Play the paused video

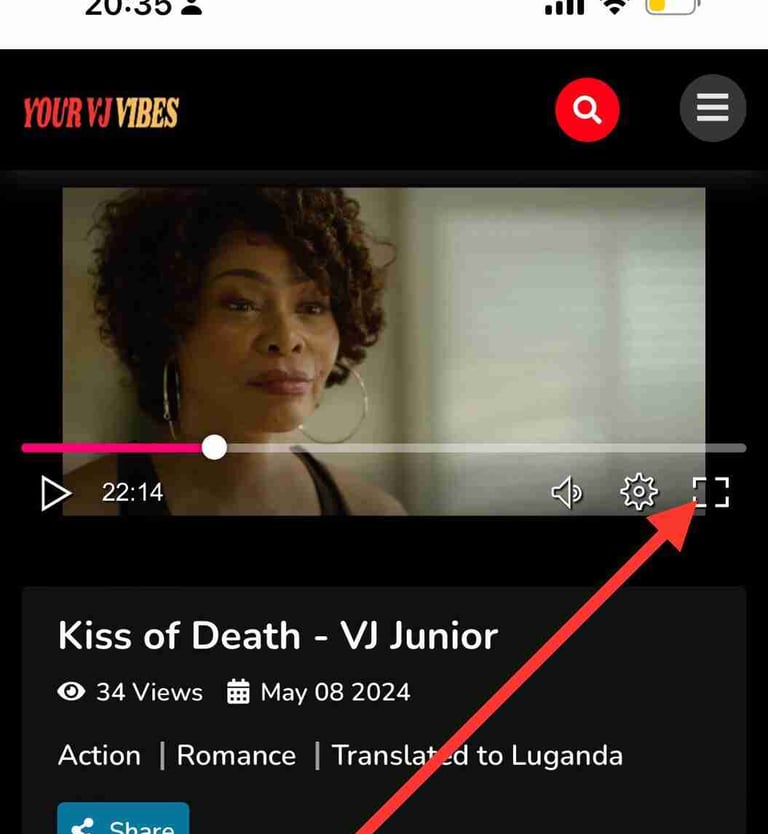[56, 493]
